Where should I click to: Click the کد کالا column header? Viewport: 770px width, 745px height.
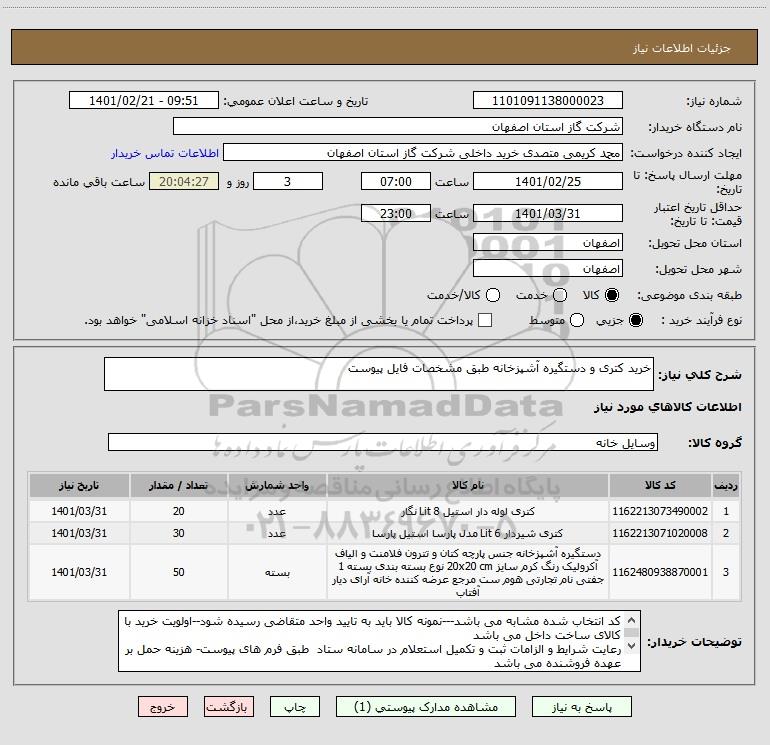tap(660, 485)
